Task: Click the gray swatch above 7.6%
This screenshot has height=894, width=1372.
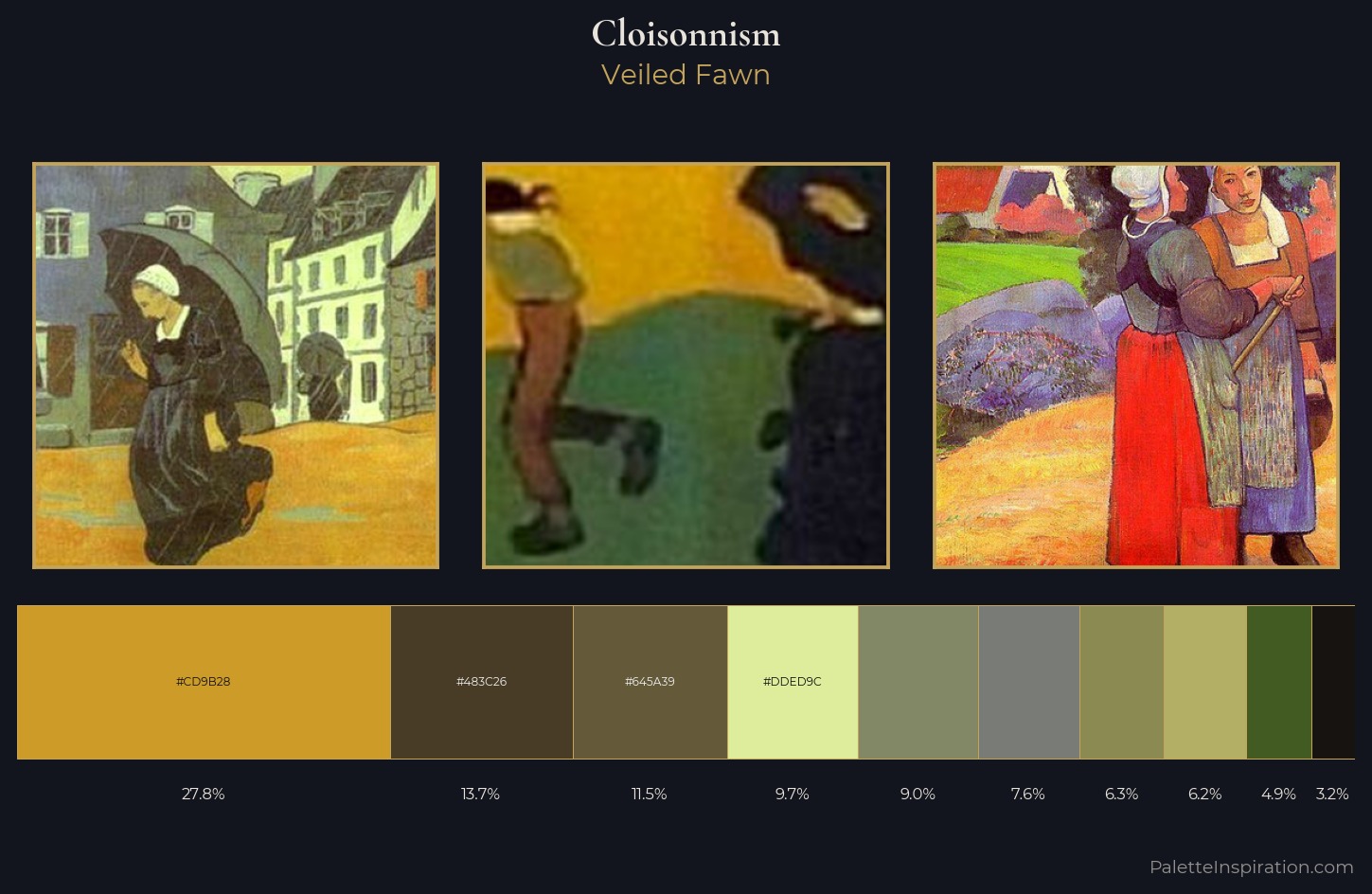Action: [1029, 682]
